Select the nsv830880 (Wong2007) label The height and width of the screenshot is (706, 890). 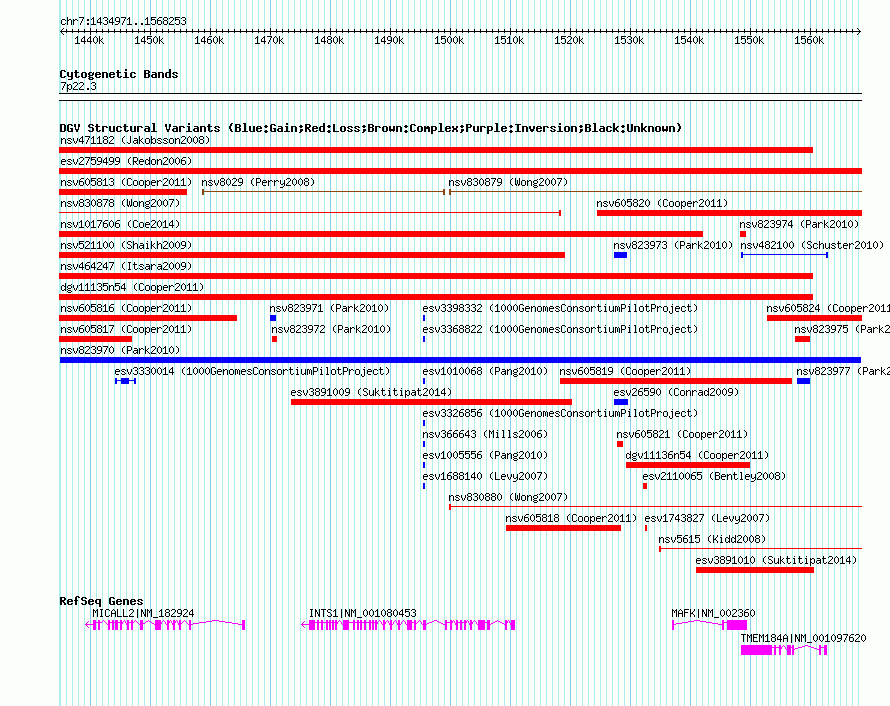click(x=508, y=497)
